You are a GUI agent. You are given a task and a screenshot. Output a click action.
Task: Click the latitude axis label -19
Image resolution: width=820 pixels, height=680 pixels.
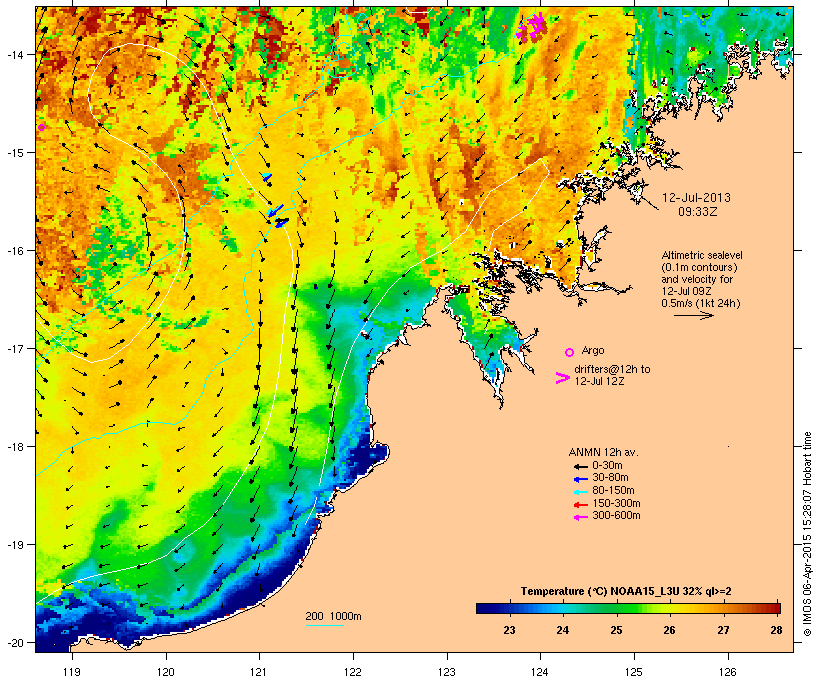pyautogui.click(x=14, y=545)
